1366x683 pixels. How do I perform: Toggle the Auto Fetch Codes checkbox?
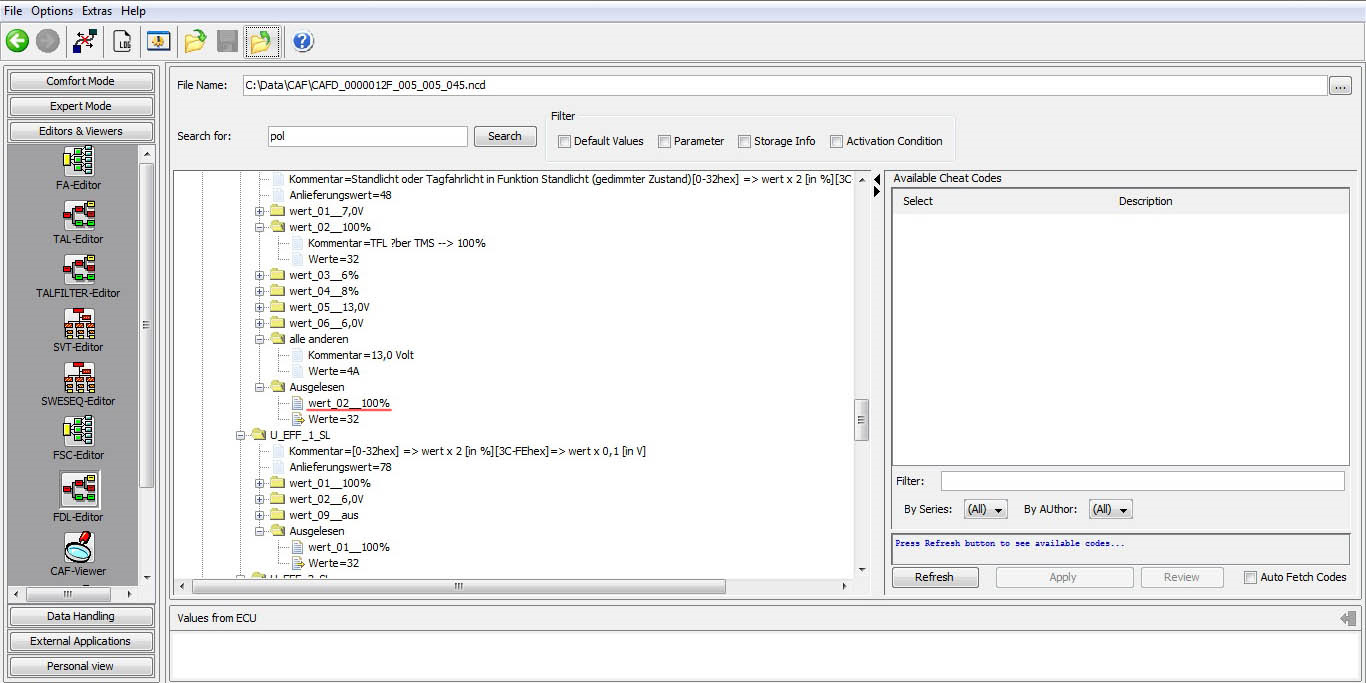(x=1250, y=577)
